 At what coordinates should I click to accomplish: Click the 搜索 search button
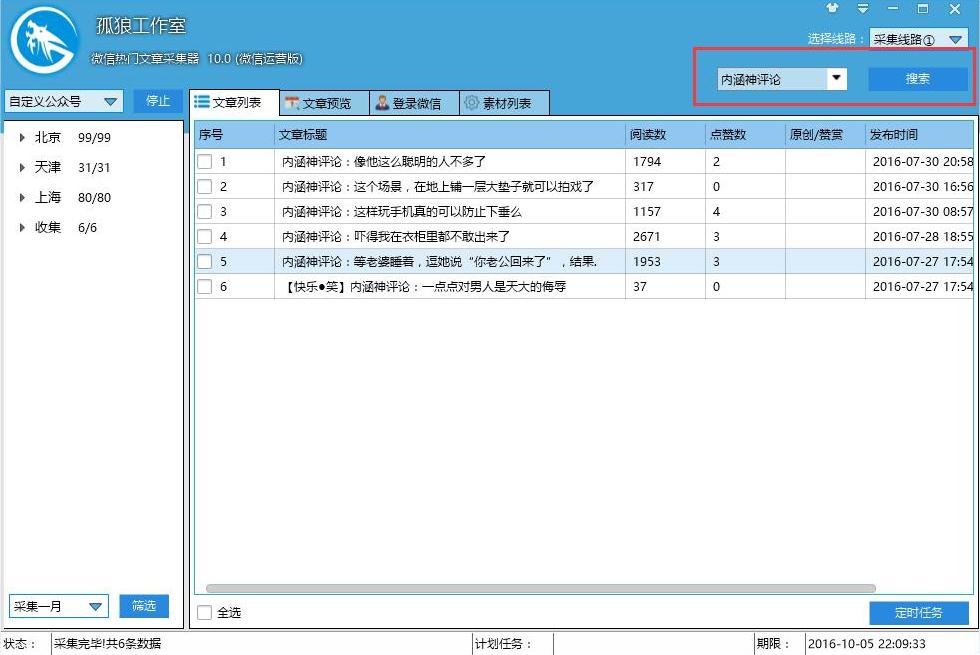(918, 79)
